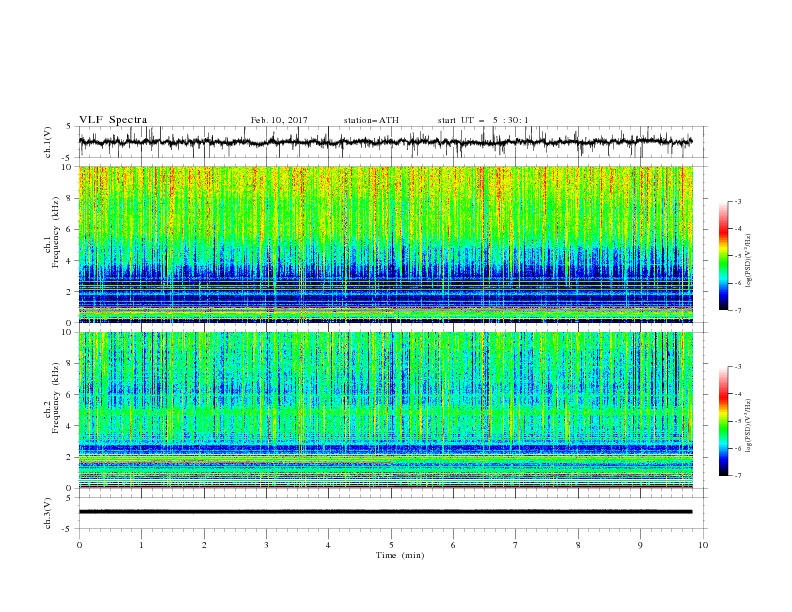Click the "8" kHz tick of ch.2 spectrogram

click(71, 364)
